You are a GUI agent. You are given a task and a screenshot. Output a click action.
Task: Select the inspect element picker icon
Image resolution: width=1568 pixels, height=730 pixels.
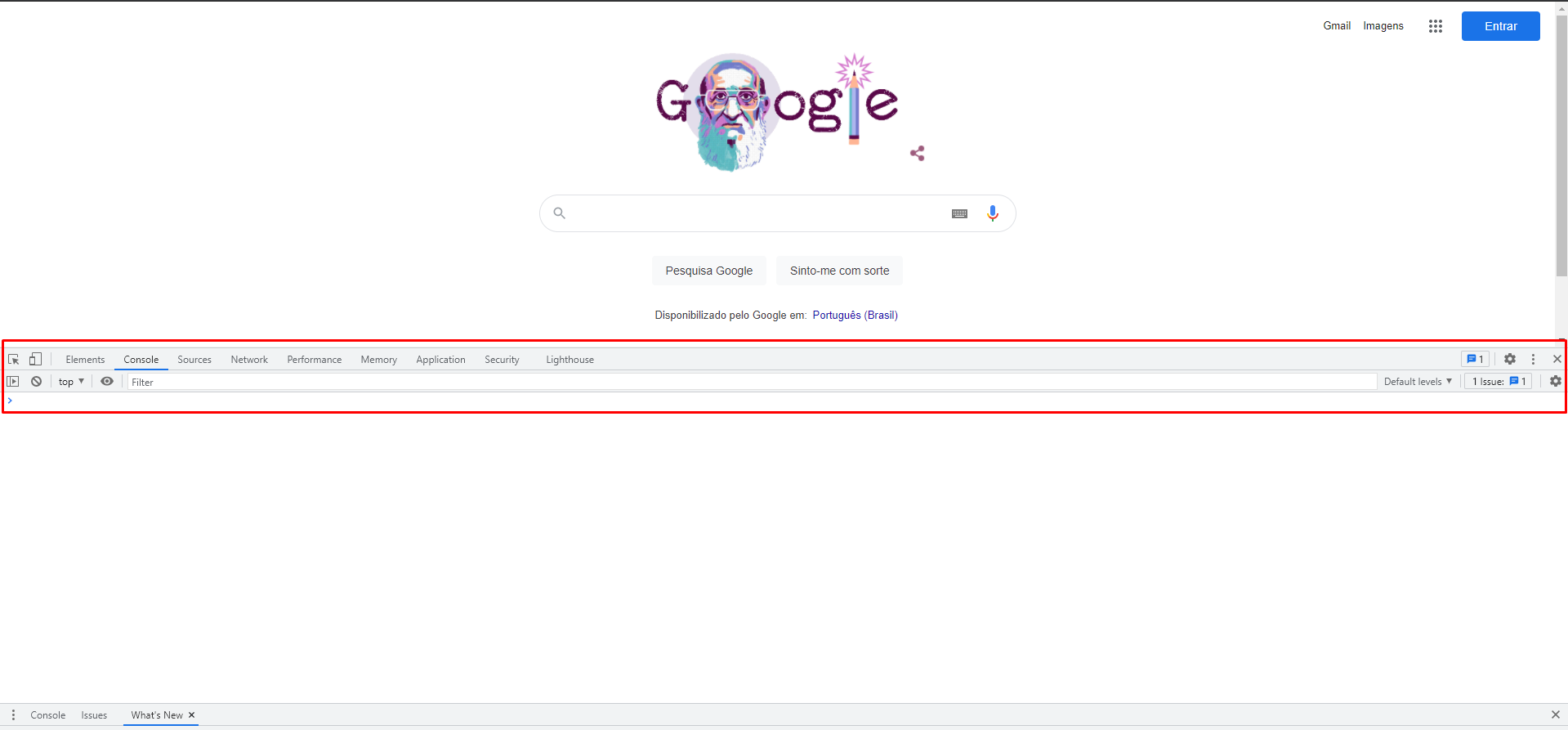pyautogui.click(x=14, y=359)
